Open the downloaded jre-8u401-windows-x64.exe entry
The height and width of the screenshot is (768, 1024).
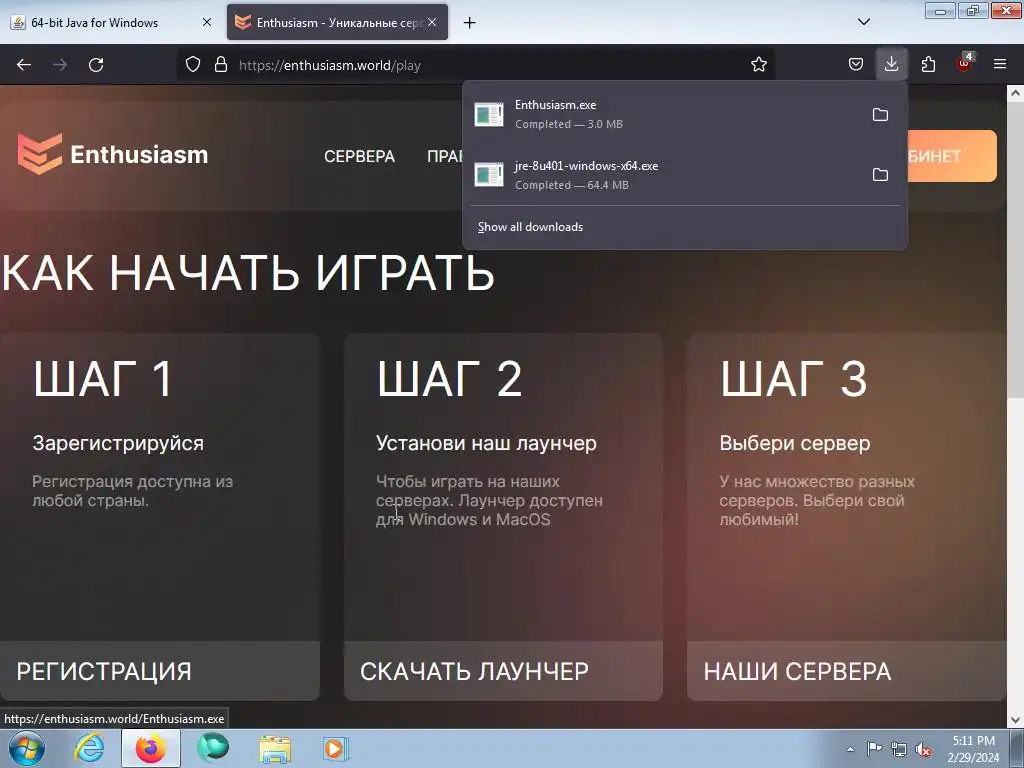(666, 175)
